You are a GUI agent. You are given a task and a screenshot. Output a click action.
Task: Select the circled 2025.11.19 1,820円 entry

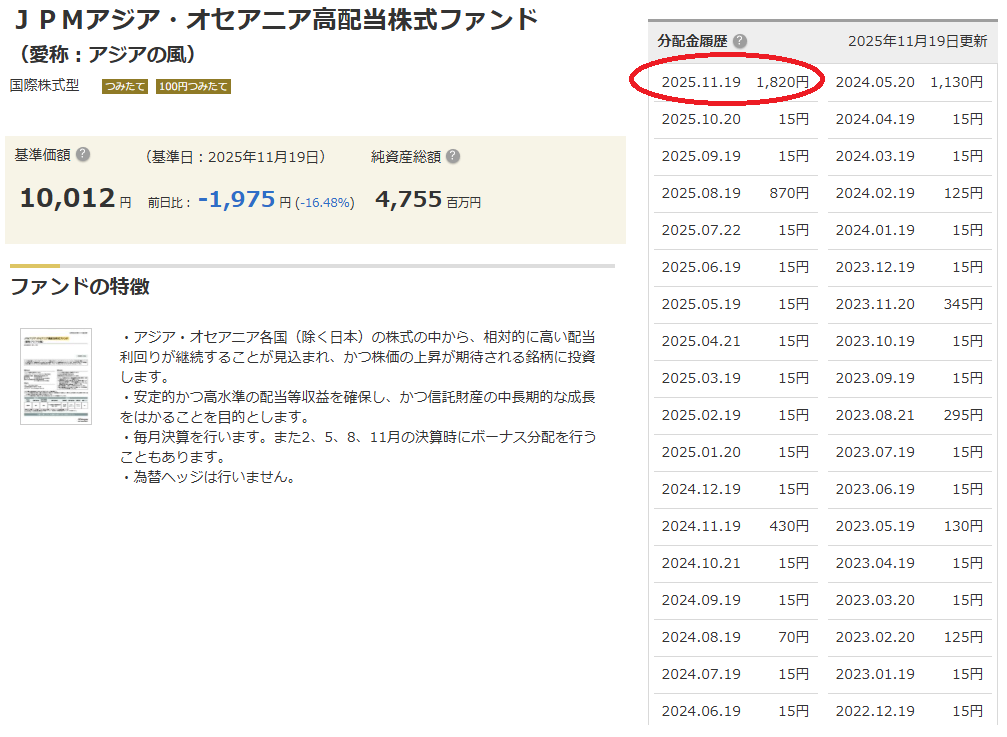(735, 82)
